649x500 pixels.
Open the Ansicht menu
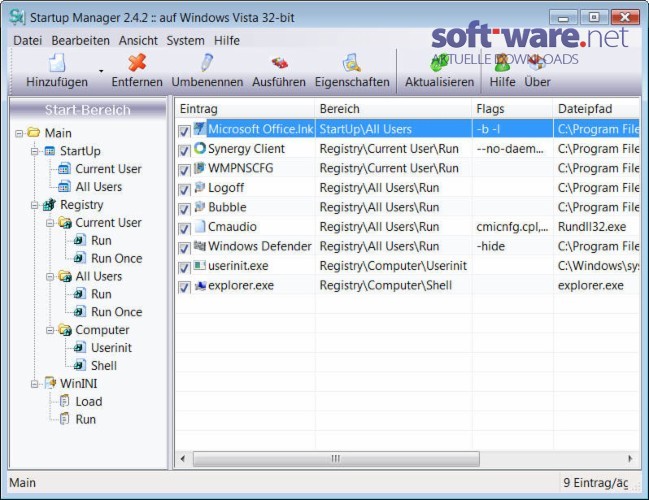pos(138,41)
